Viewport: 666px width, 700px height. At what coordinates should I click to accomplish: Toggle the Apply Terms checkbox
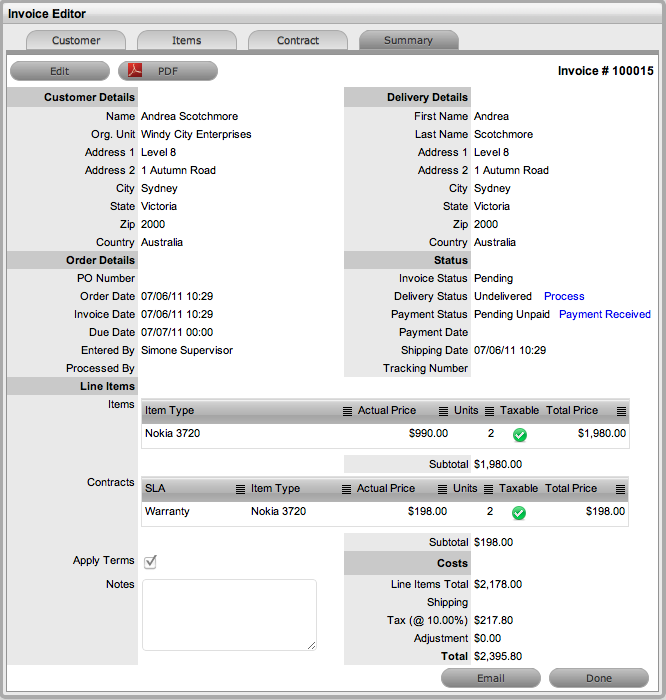150,562
